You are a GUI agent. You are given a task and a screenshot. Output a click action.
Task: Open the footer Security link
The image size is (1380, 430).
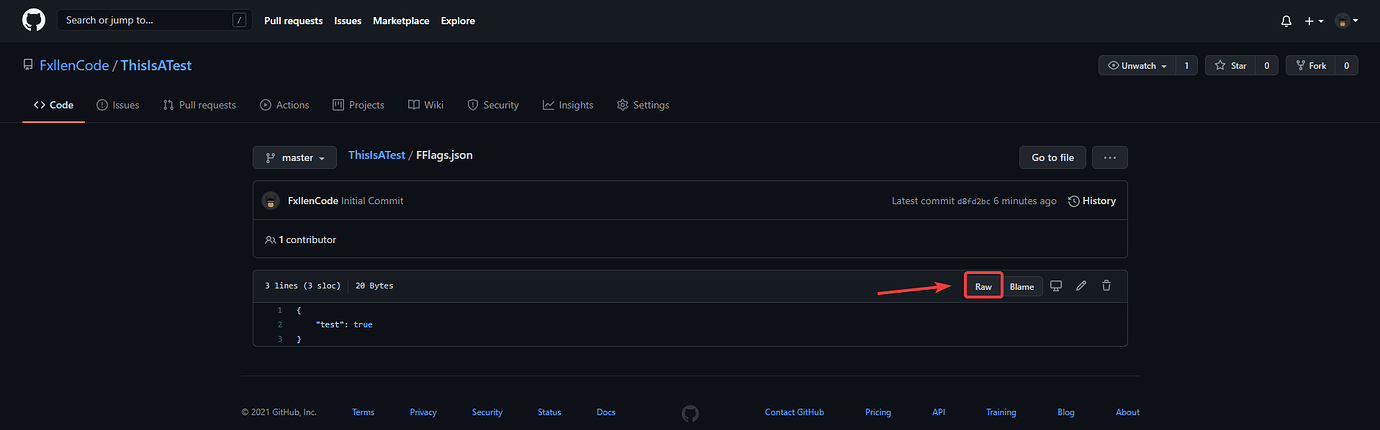click(487, 412)
